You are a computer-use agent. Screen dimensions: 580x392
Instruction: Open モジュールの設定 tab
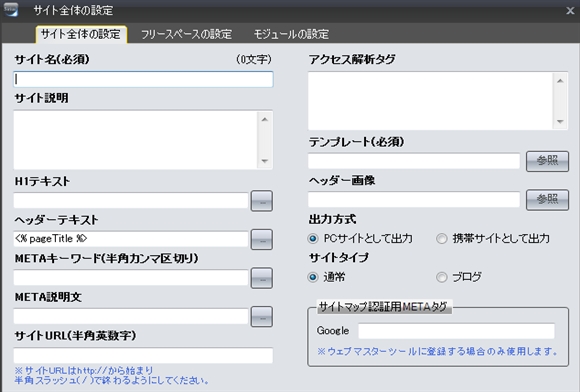(291, 34)
